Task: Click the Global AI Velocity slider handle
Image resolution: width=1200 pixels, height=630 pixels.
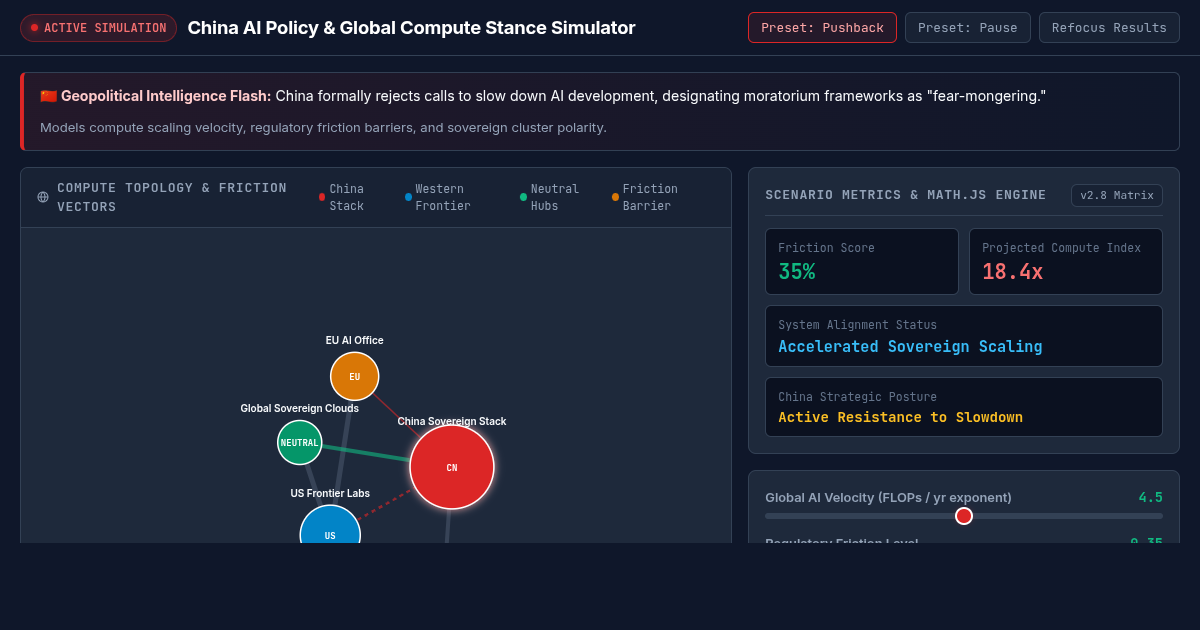Action: click(x=964, y=516)
